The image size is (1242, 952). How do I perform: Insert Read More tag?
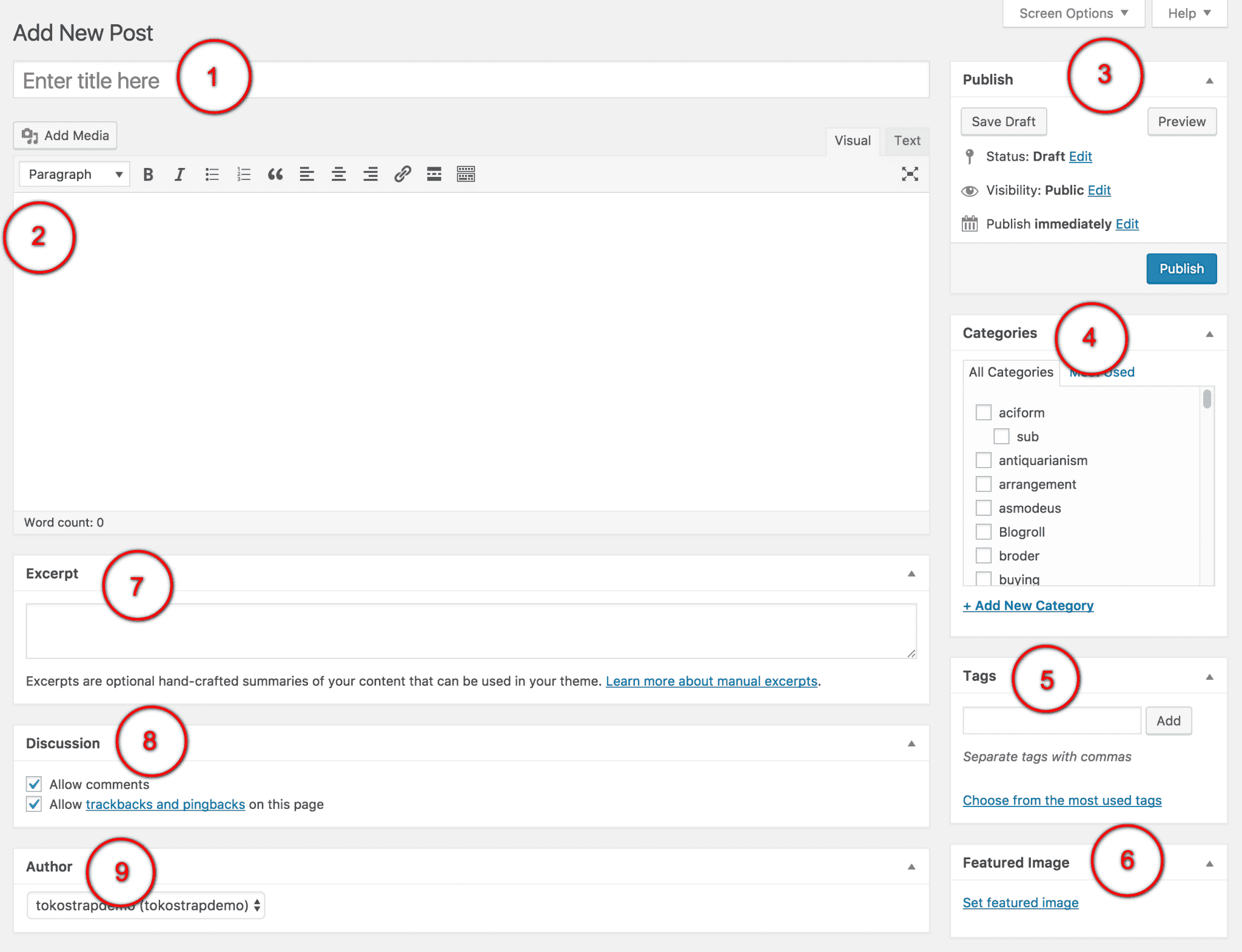coord(434,175)
